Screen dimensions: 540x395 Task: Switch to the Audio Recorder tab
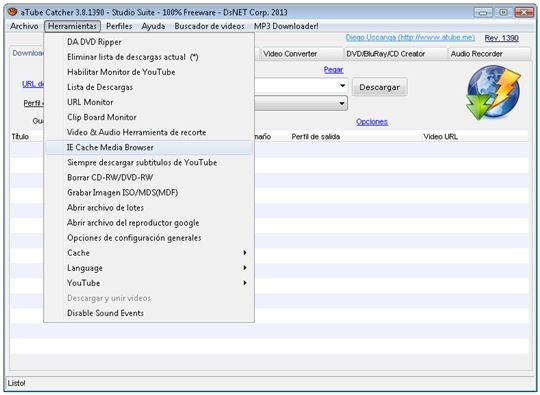coord(488,54)
